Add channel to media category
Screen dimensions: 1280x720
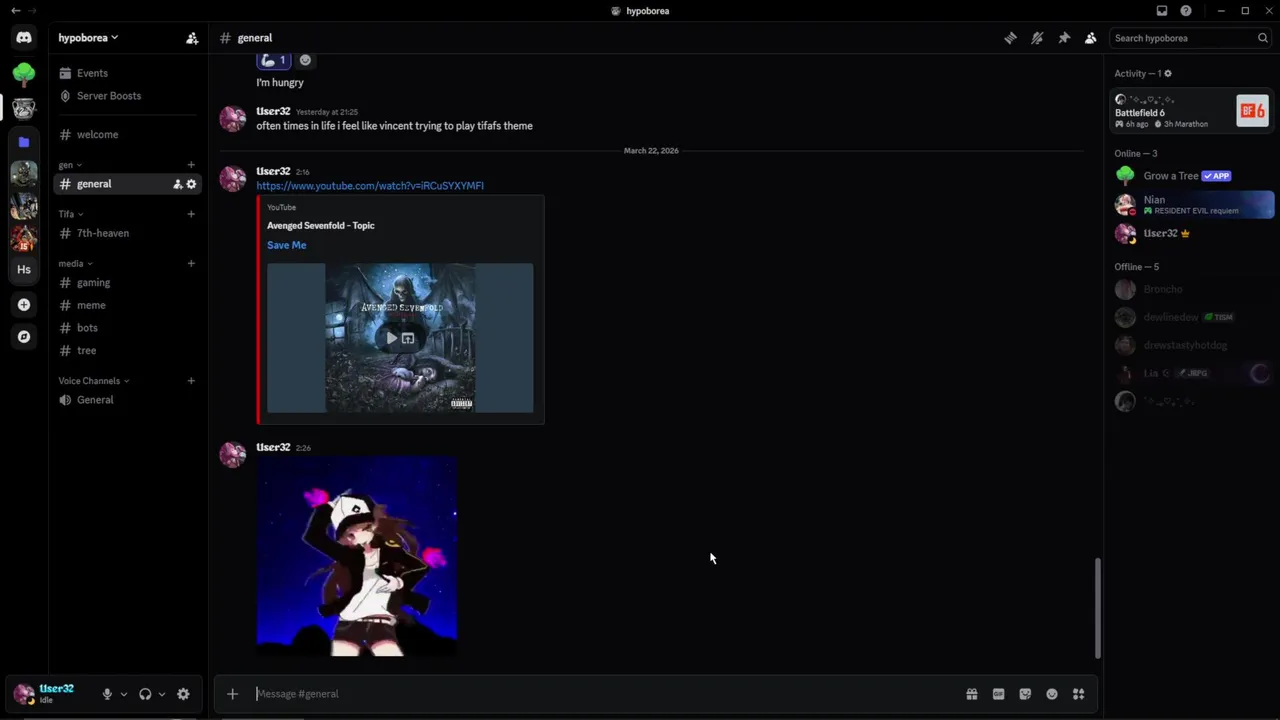coord(191,264)
